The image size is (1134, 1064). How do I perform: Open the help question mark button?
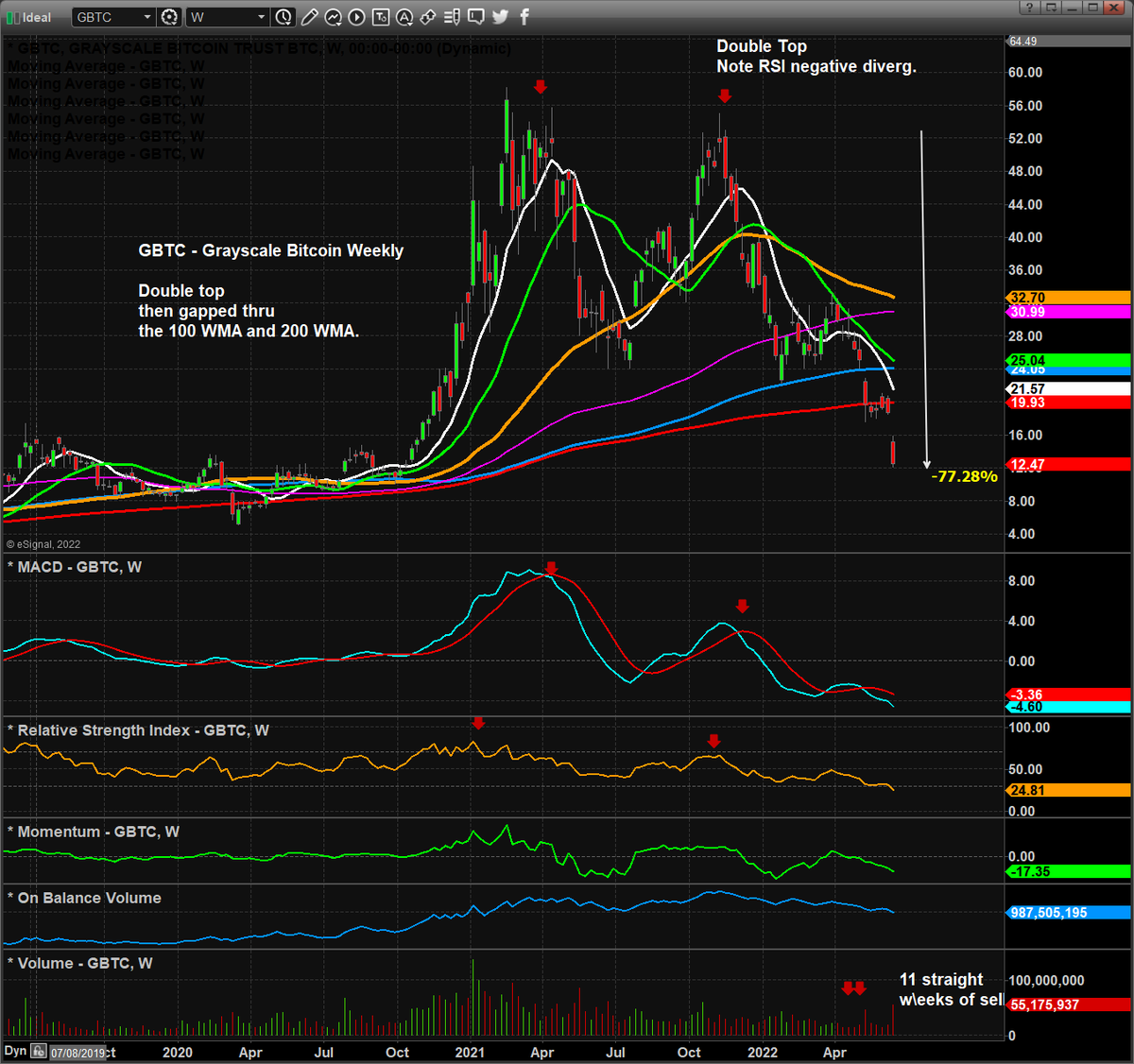pyautogui.click(x=1031, y=8)
